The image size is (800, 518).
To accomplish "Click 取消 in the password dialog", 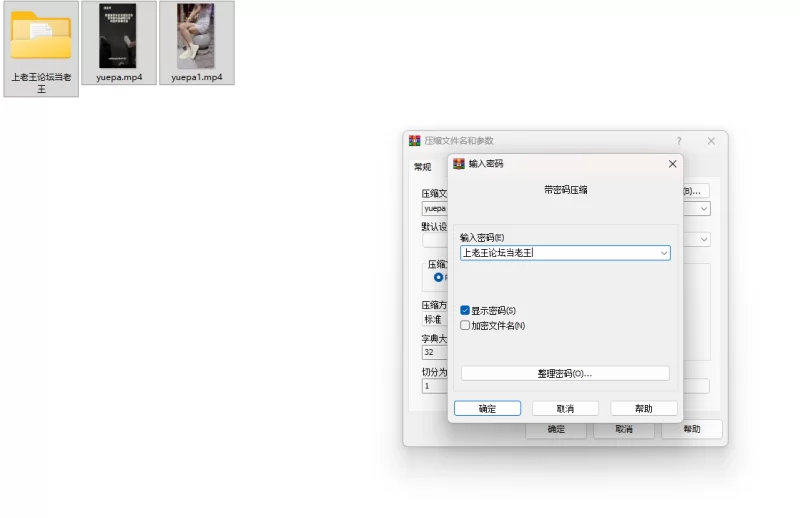I will pos(565,408).
